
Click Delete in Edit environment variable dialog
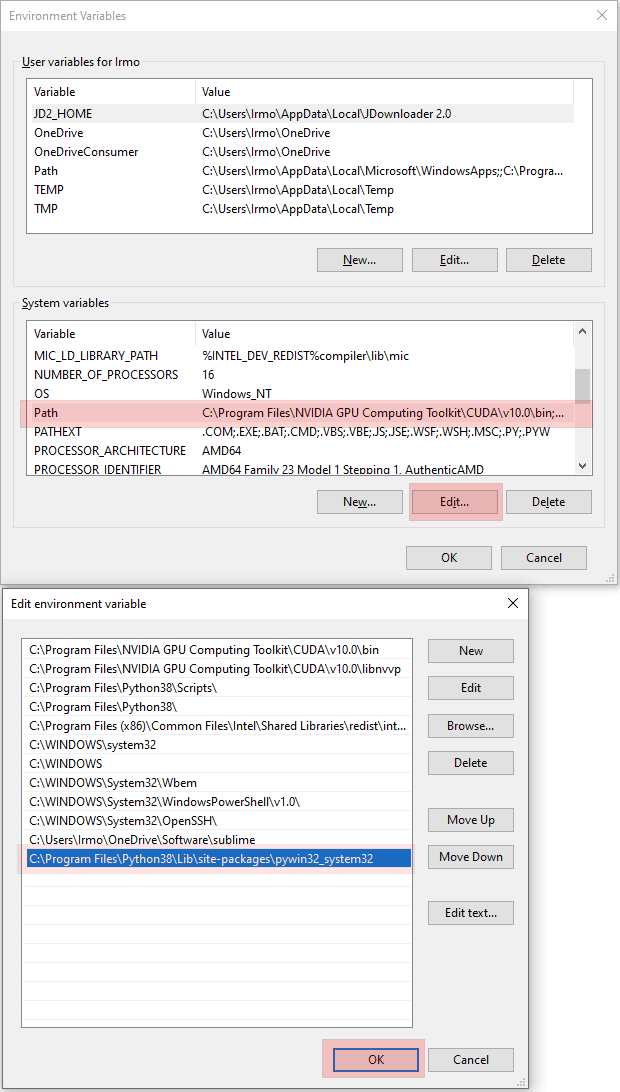(471, 763)
